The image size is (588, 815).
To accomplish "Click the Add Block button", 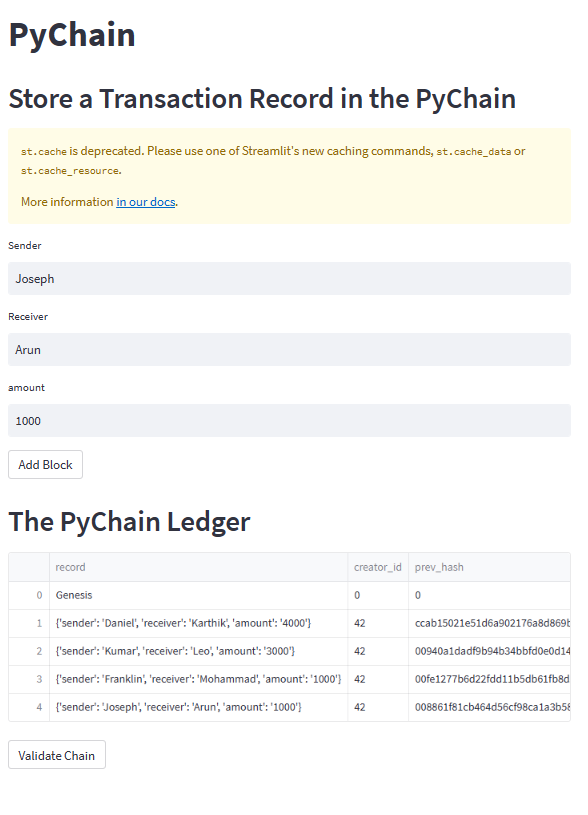I will [x=44, y=464].
